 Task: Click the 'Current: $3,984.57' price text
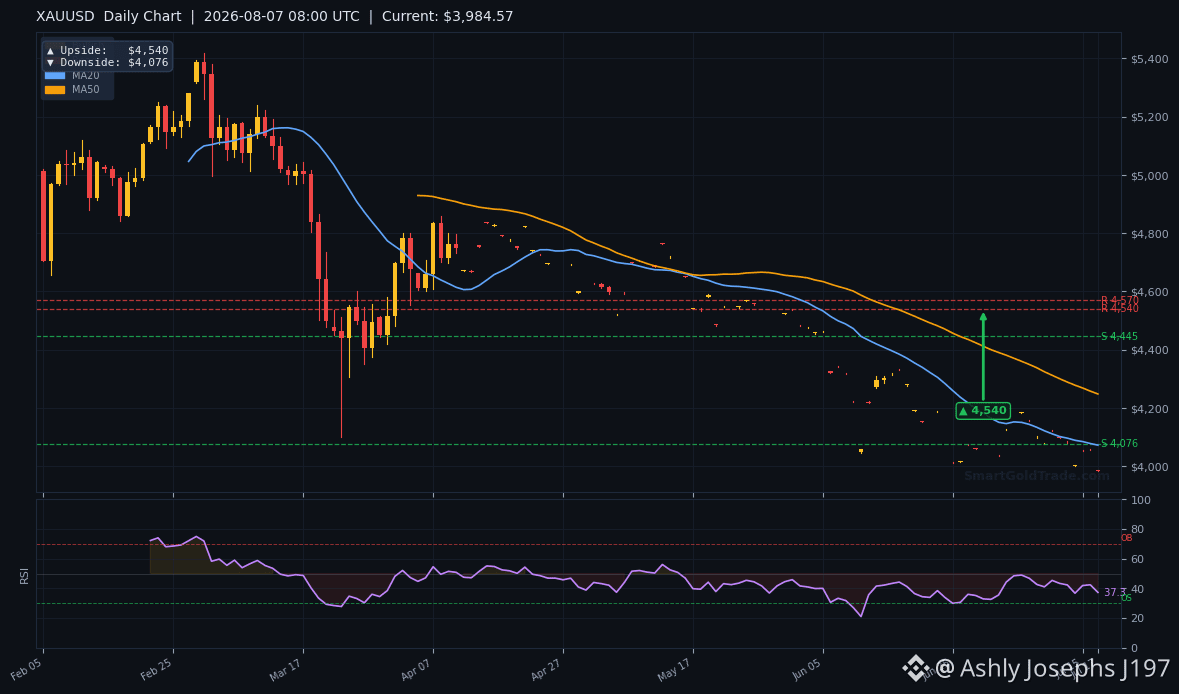tap(447, 17)
